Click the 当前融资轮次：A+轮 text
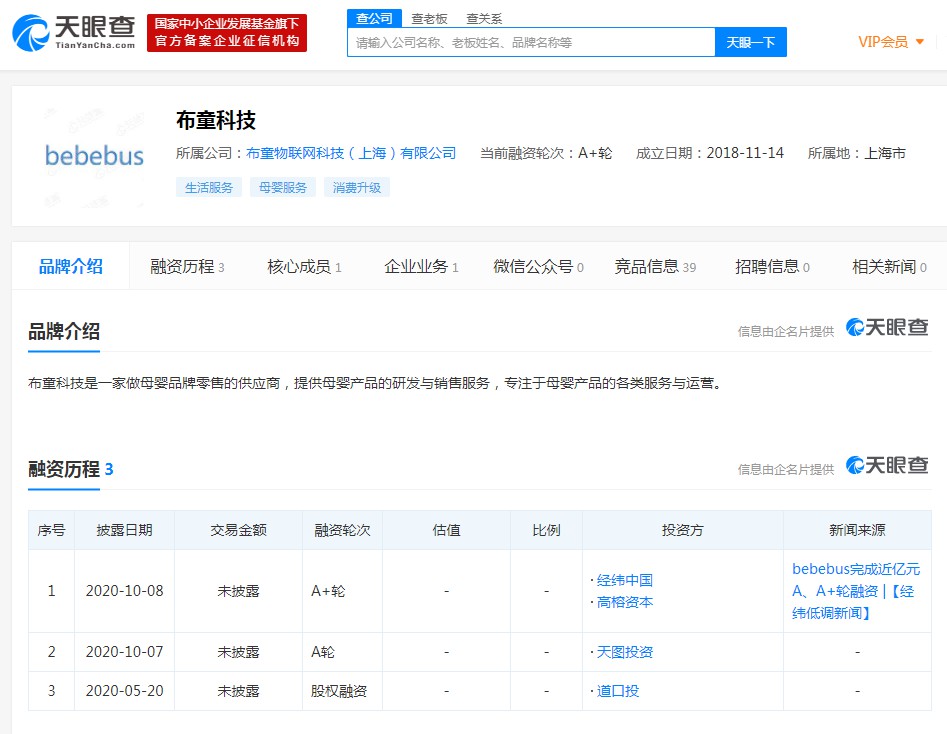Image resolution: width=947 pixels, height=734 pixels. pos(546,153)
